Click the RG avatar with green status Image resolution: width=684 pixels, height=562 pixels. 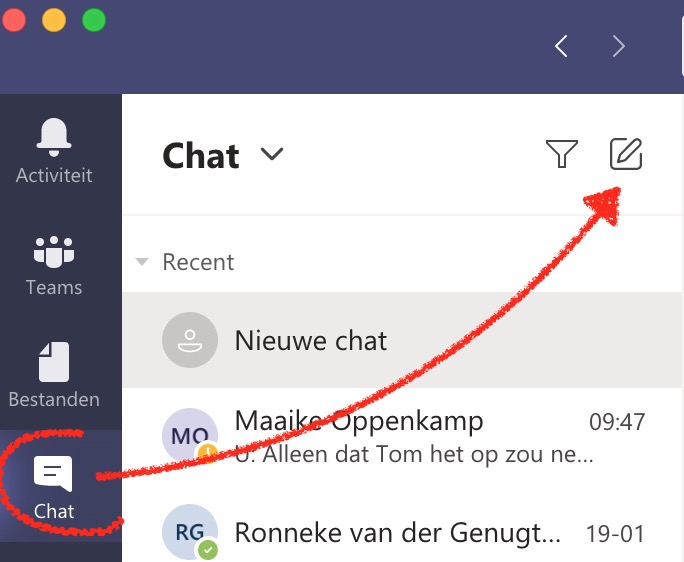pos(190,532)
